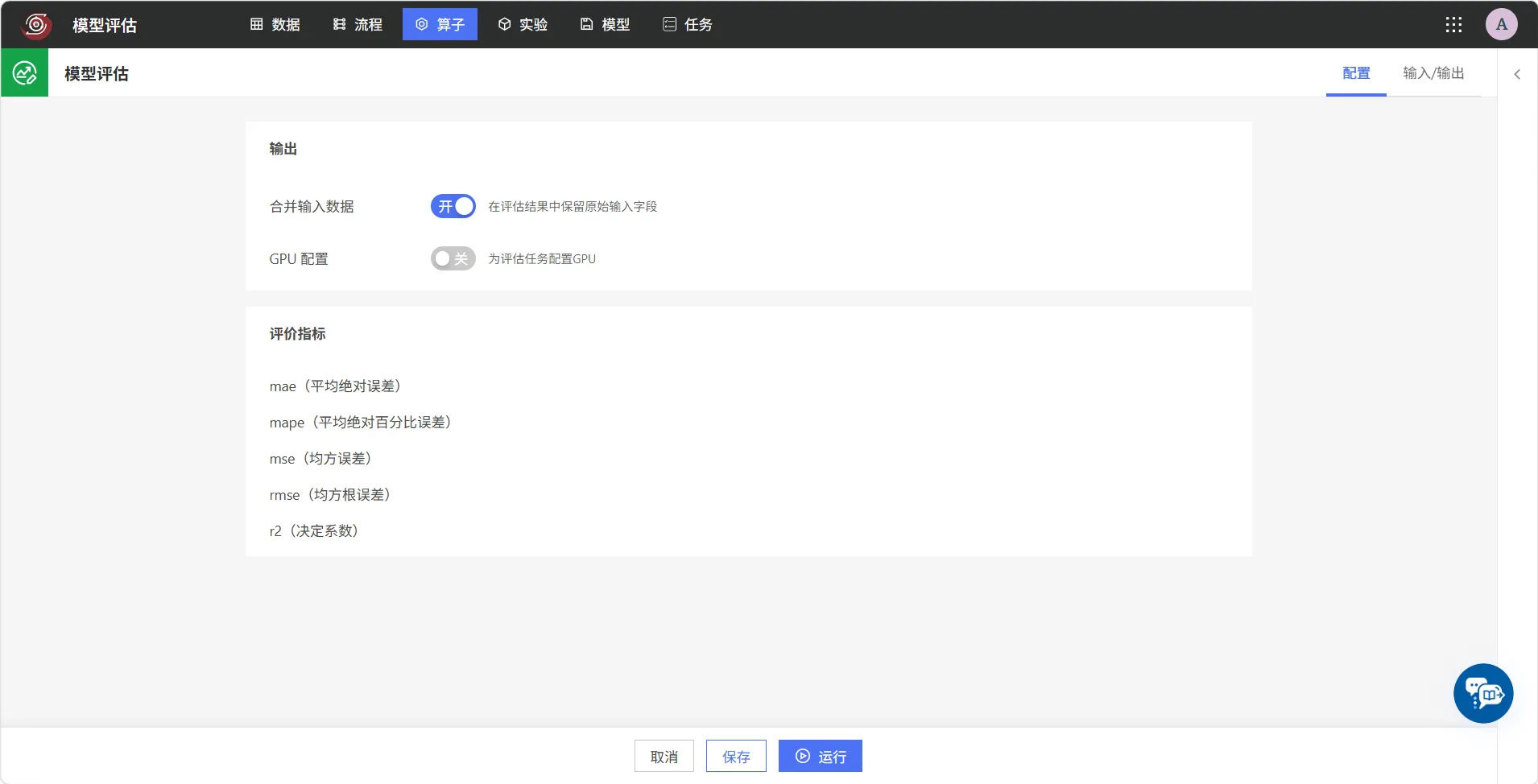Screen dimensions: 1538x784
Task: Select the r2（决定系数） metric text
Action: coord(315,531)
